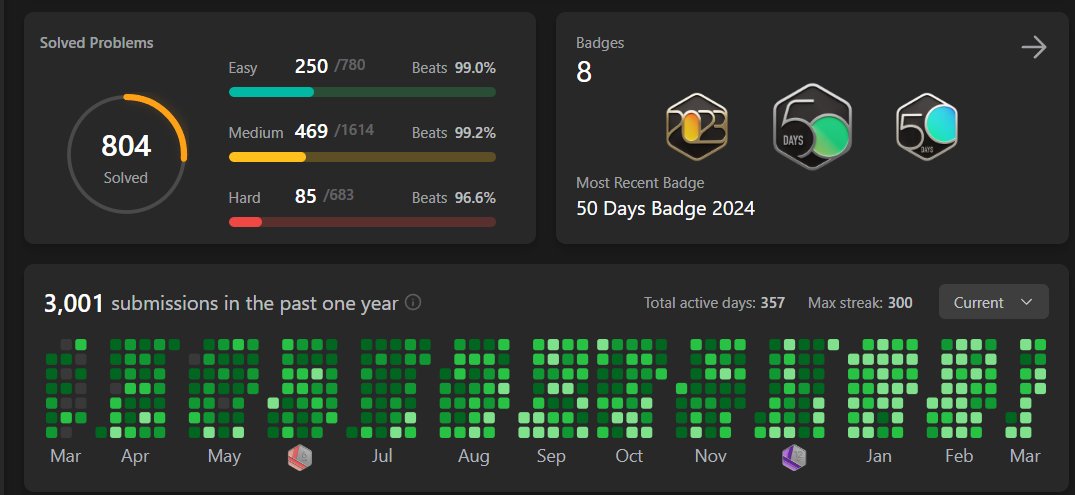Click the Medium progress bar
The image size is (1075, 495).
coord(362,157)
